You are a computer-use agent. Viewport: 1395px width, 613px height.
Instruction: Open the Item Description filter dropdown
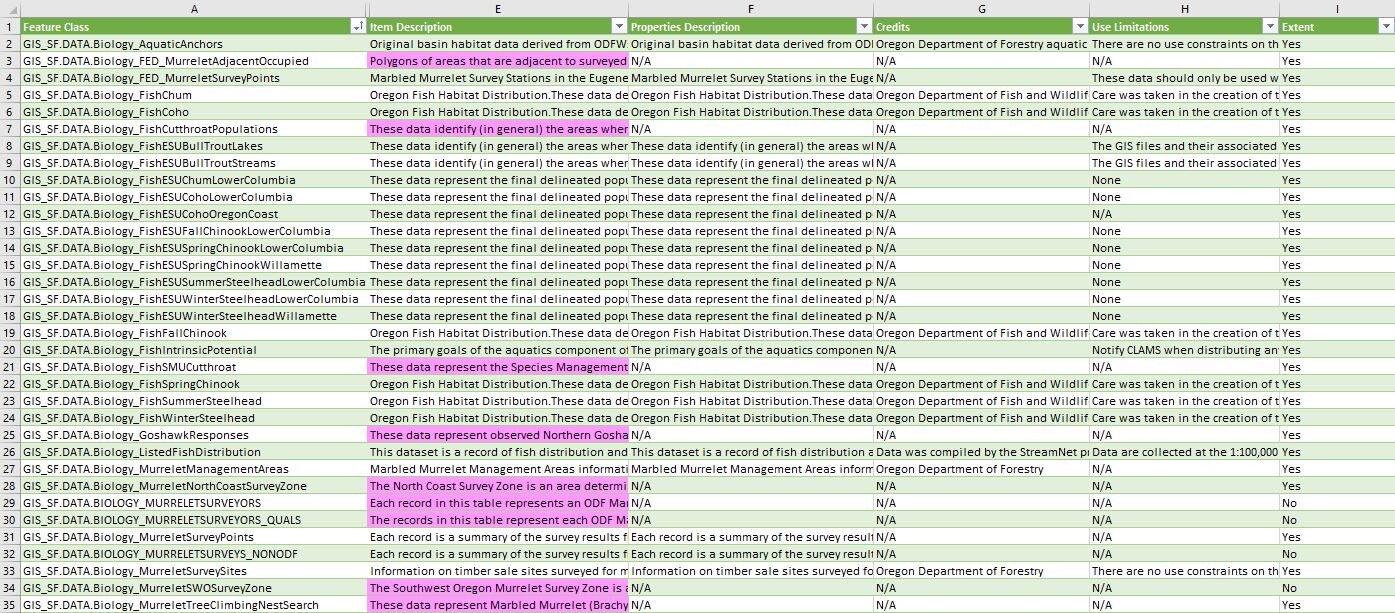coord(619,27)
